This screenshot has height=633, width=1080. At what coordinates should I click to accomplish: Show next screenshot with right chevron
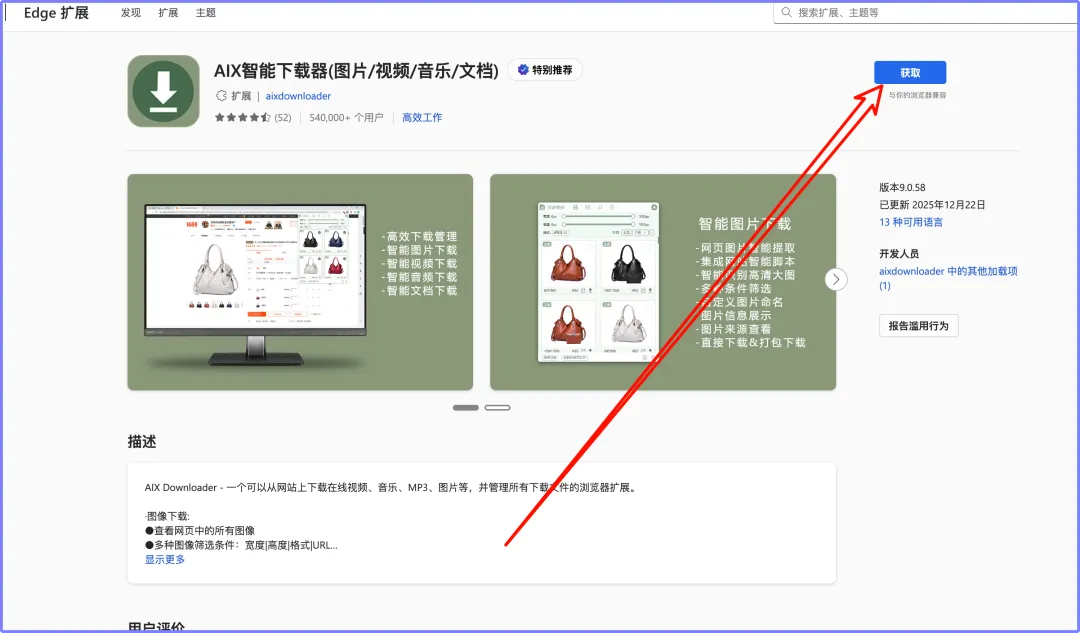pos(836,279)
